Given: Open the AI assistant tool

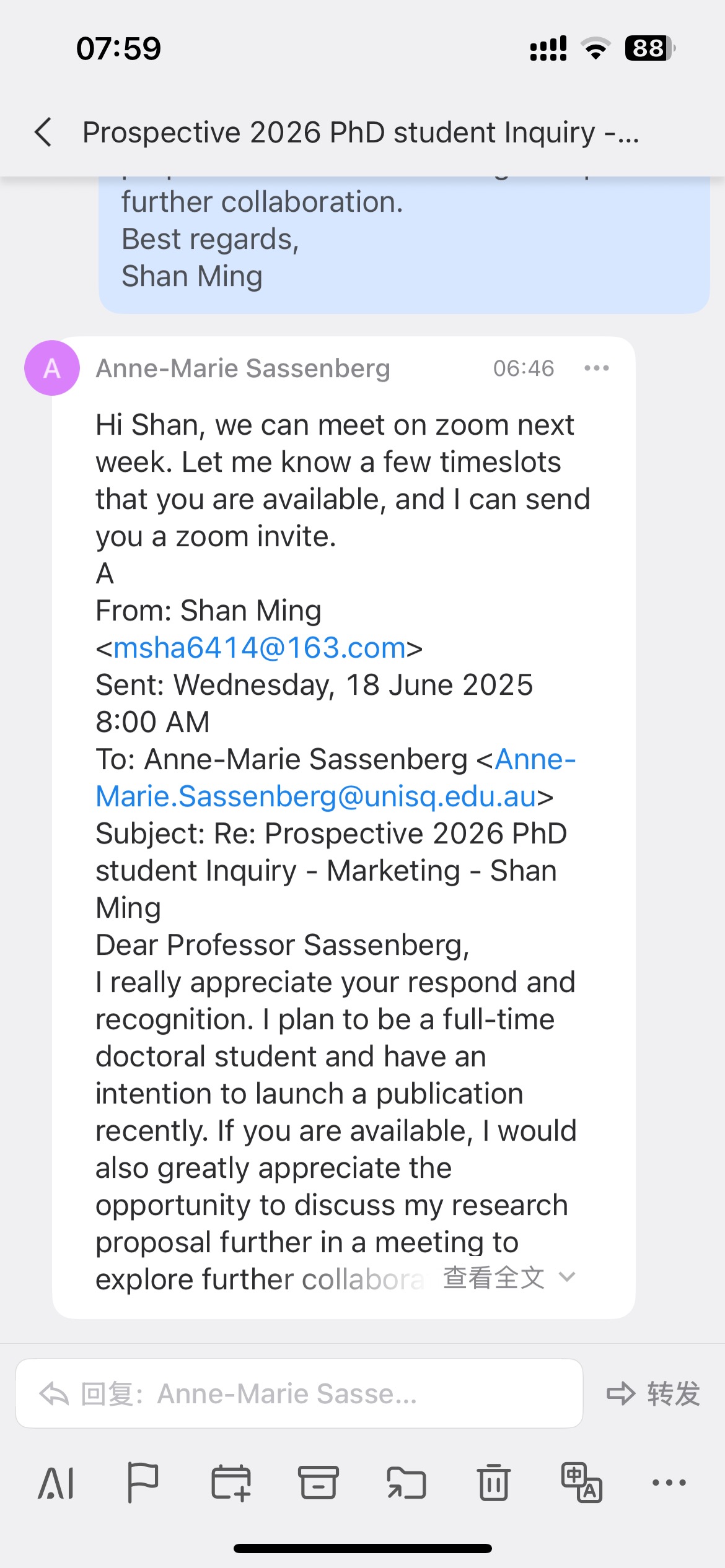Looking at the screenshot, I should coord(56,1483).
